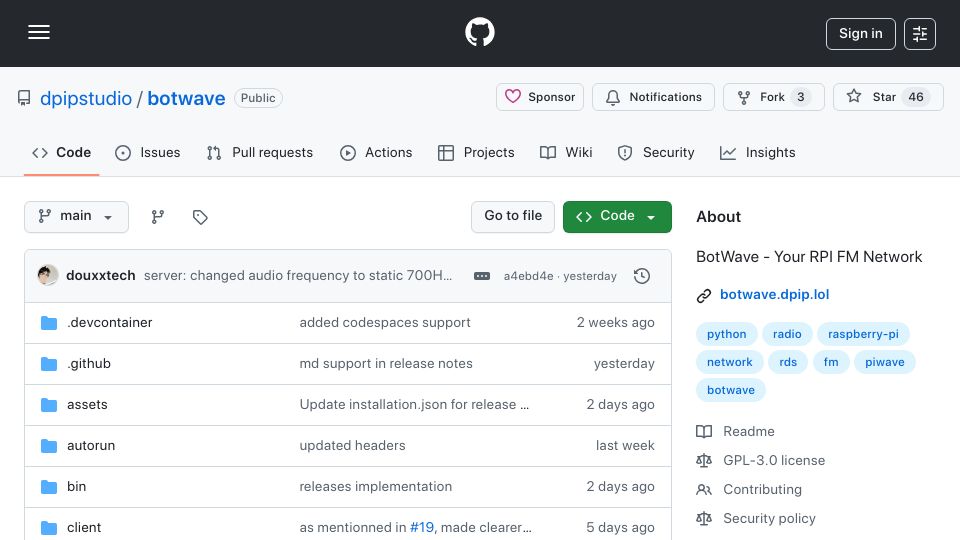Star the botwave repository
This screenshot has height=540, width=960.
point(888,97)
